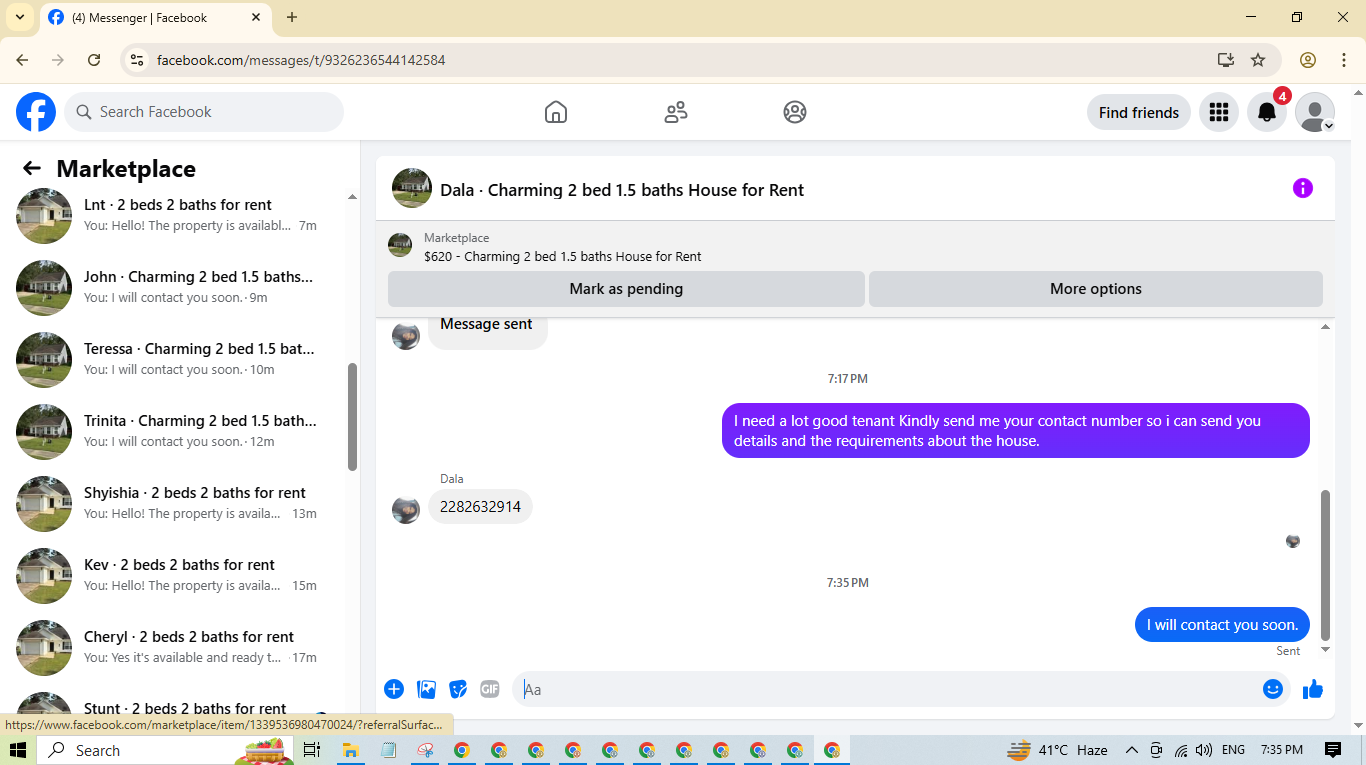Viewport: 1366px width, 765px height.
Task: Go to the Friends icon in top navigation
Action: (676, 112)
